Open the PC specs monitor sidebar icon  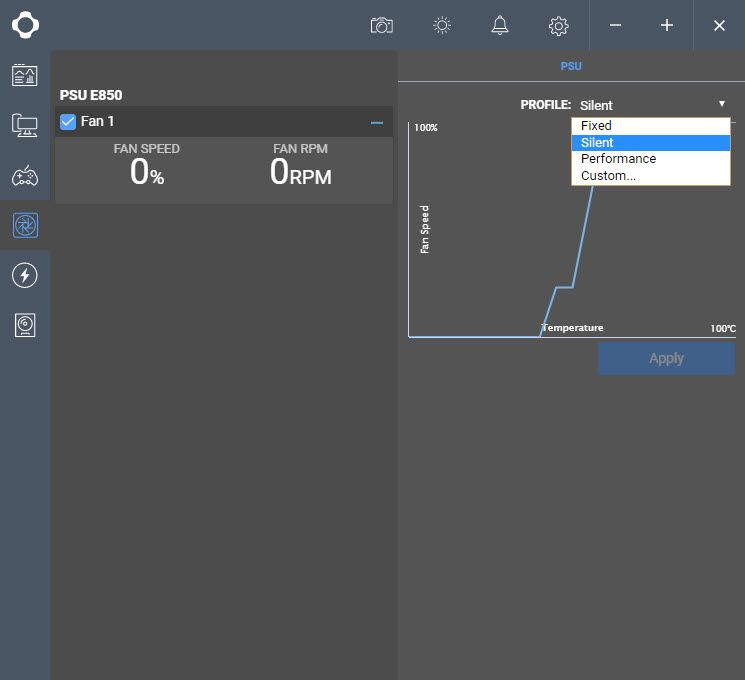(25, 125)
